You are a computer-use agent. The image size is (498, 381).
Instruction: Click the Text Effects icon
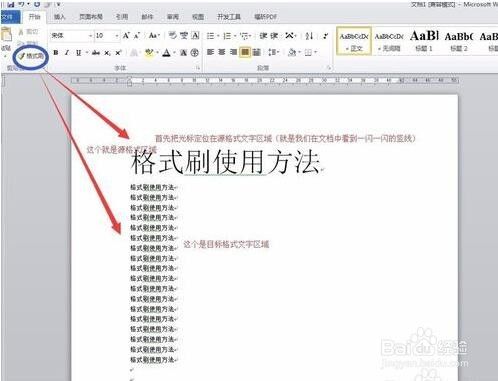point(134,53)
